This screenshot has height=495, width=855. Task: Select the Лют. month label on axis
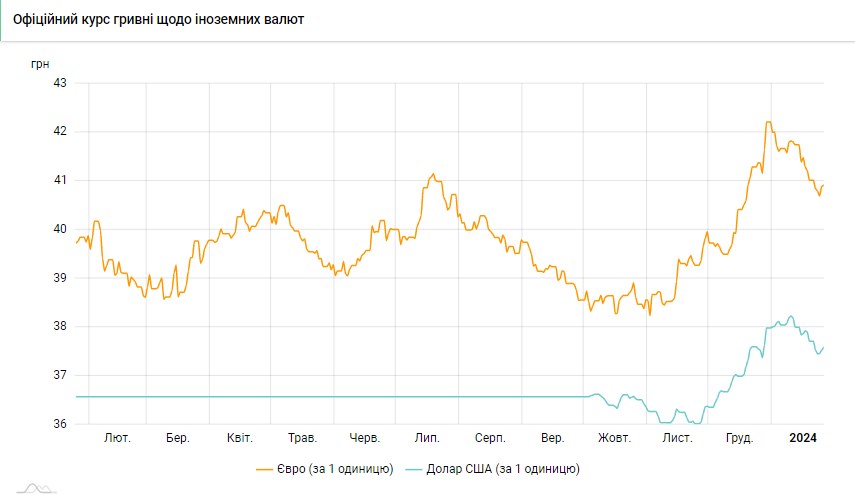click(x=116, y=439)
